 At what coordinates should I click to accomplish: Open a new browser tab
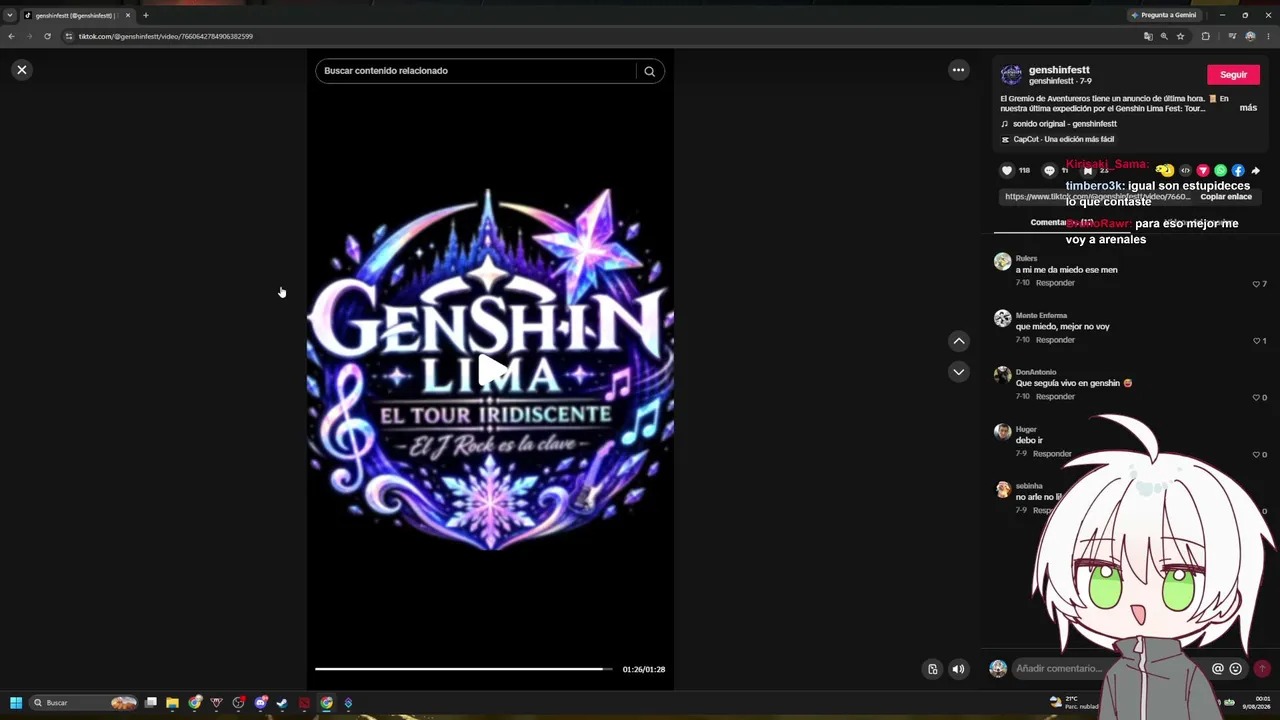145,15
